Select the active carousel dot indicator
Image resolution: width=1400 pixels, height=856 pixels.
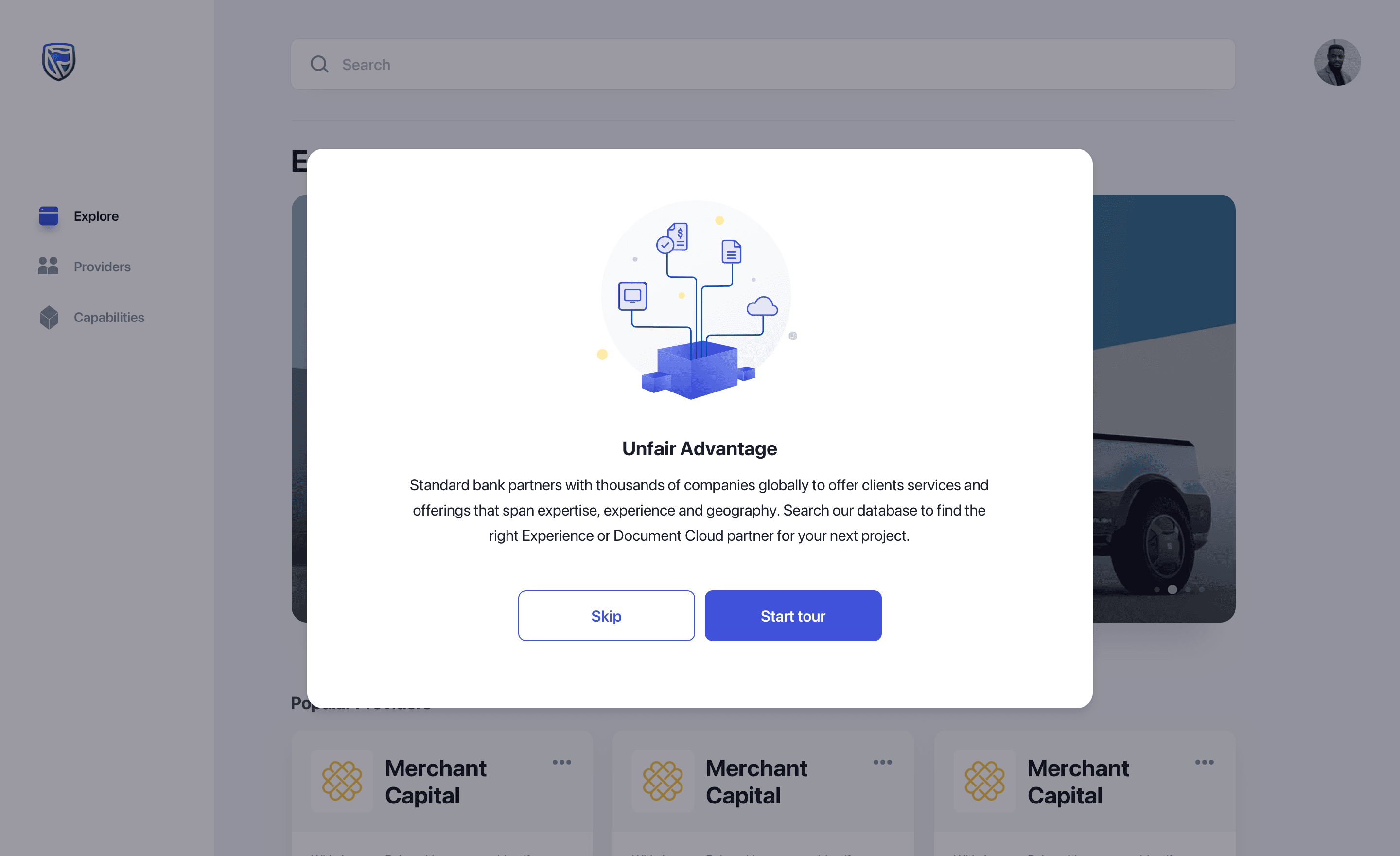click(1172, 589)
